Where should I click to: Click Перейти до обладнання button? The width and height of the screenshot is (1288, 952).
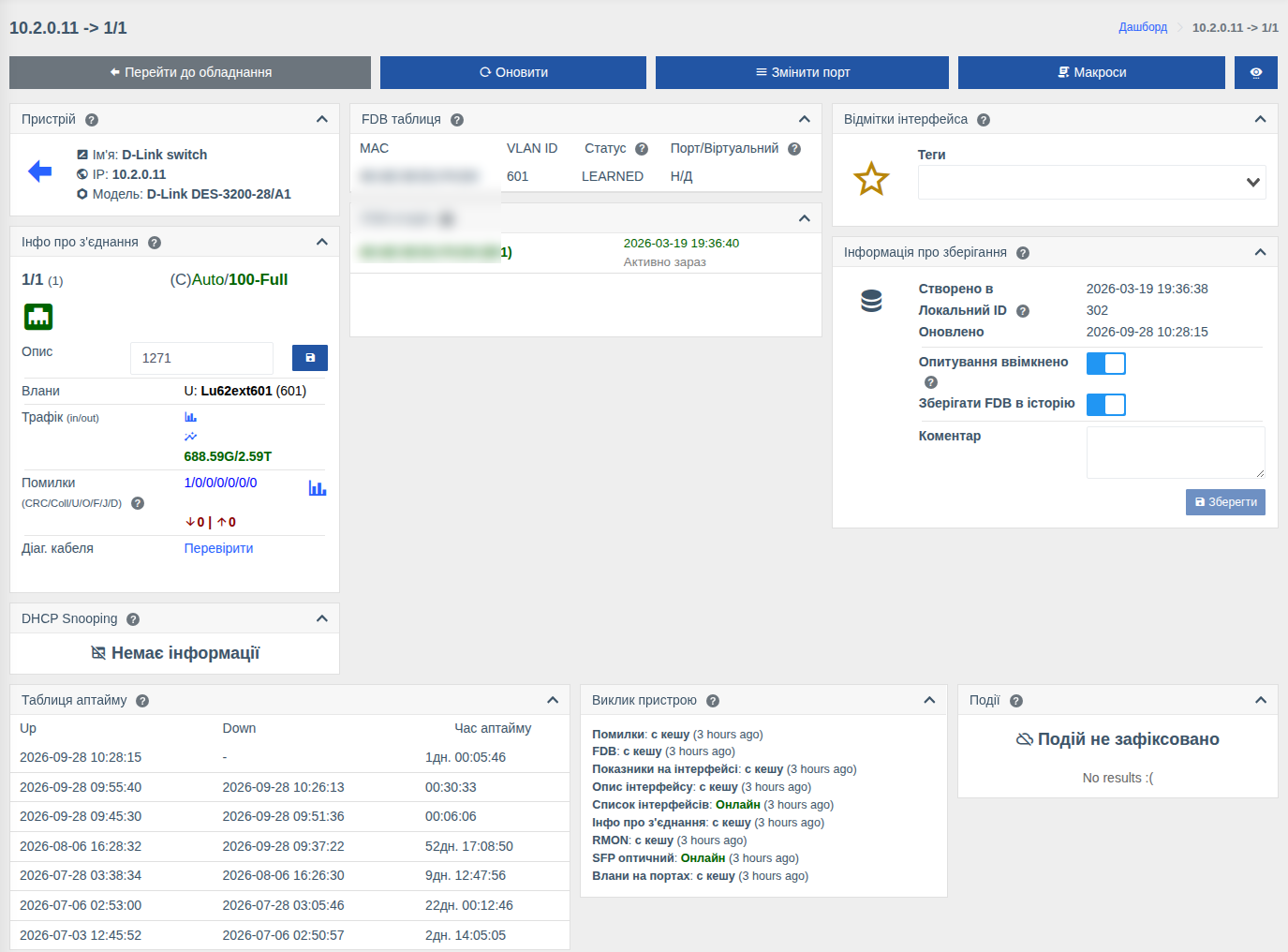click(190, 72)
